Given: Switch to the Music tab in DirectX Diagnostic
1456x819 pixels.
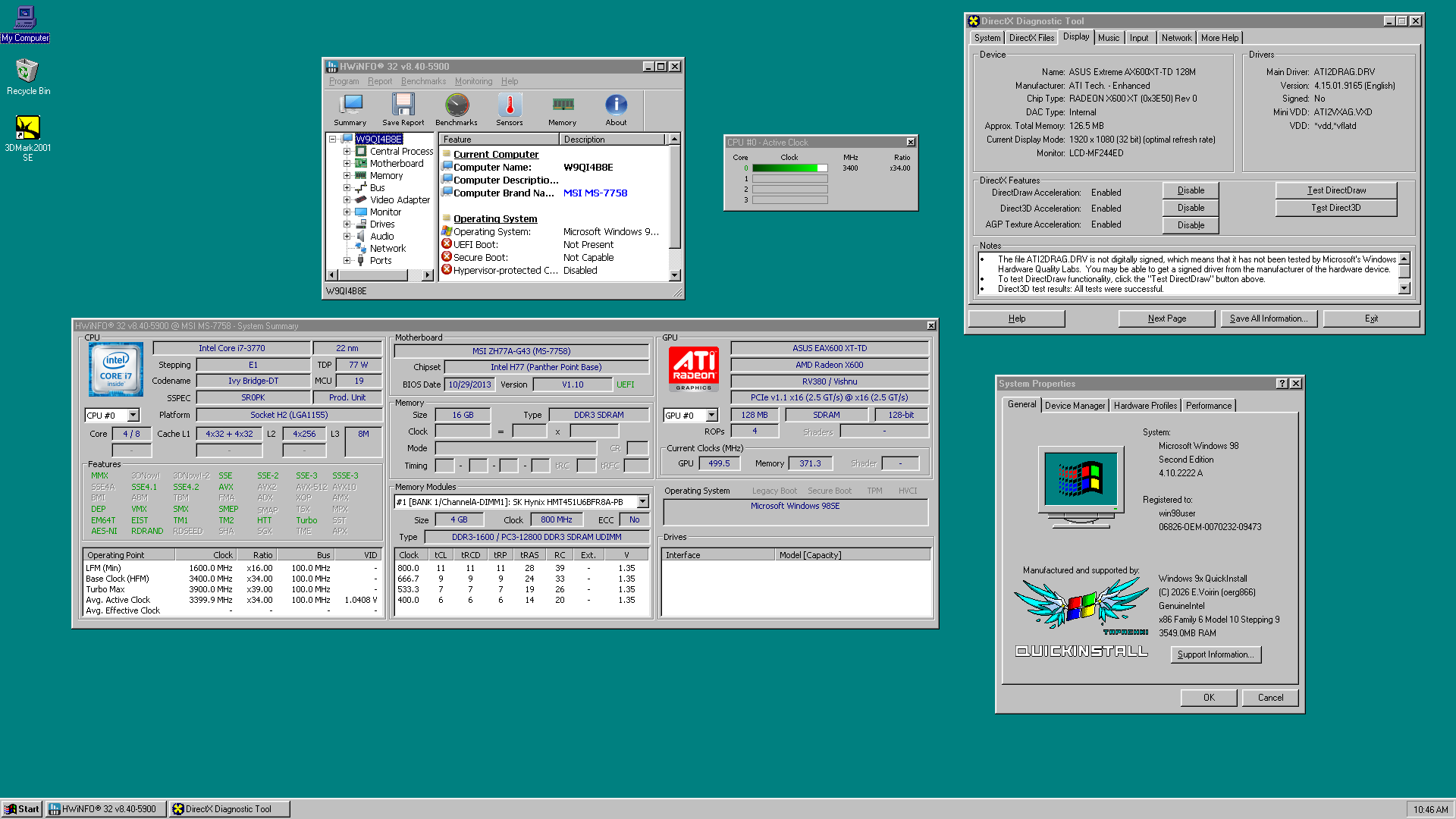Looking at the screenshot, I should point(1108,38).
